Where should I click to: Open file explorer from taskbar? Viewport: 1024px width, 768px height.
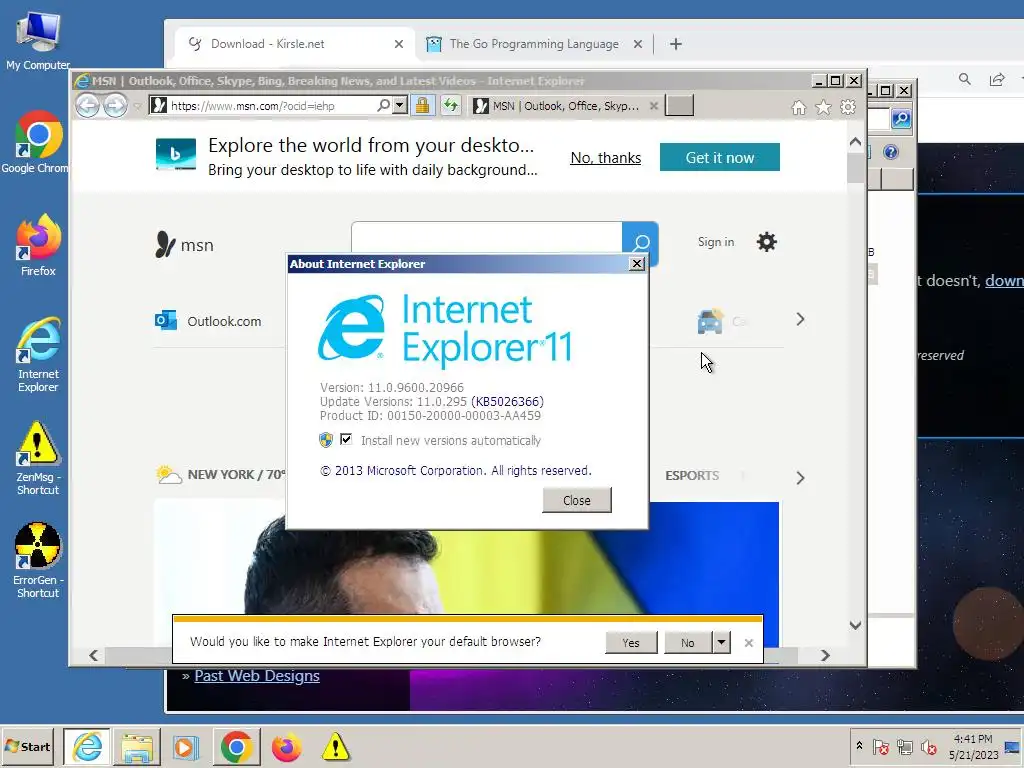pos(137,746)
